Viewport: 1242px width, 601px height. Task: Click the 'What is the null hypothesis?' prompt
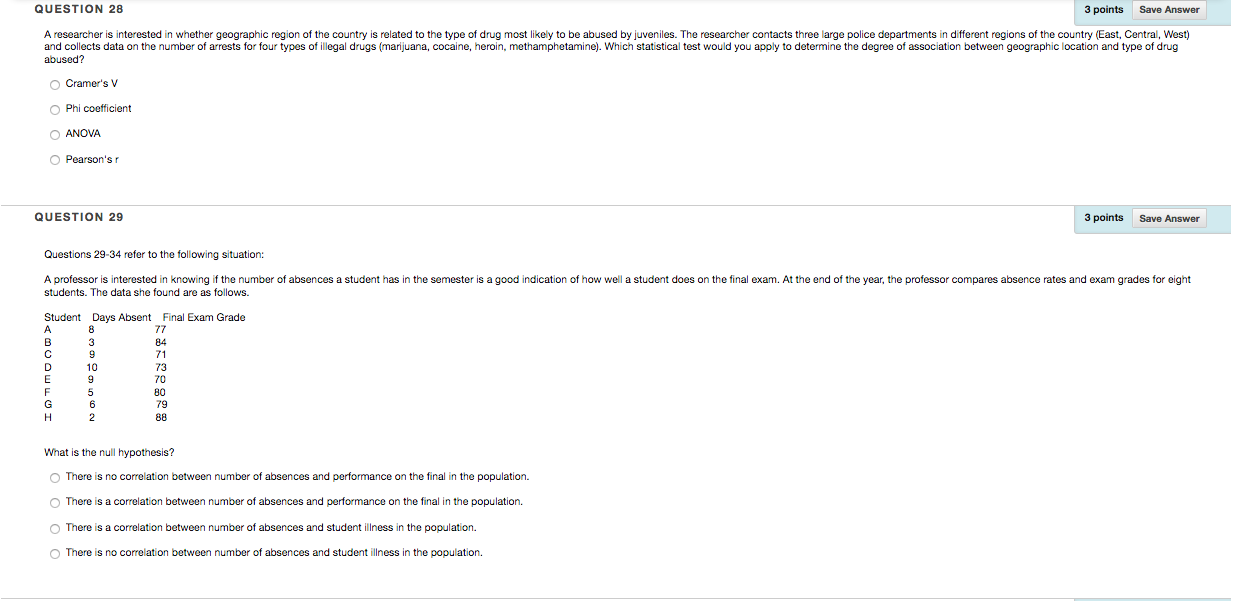(x=109, y=452)
